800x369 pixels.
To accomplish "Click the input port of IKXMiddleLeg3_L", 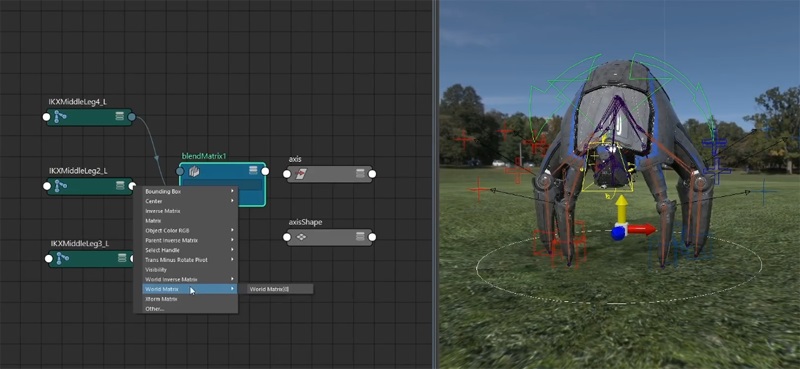I will click(48, 259).
